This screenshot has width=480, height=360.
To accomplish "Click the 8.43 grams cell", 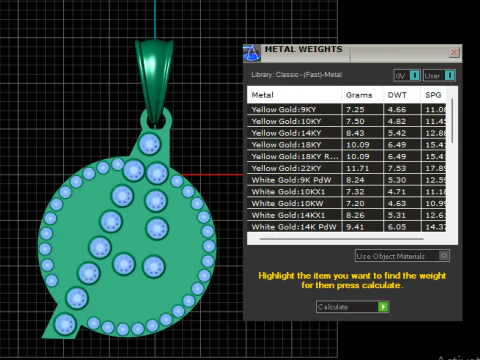I will [362, 133].
